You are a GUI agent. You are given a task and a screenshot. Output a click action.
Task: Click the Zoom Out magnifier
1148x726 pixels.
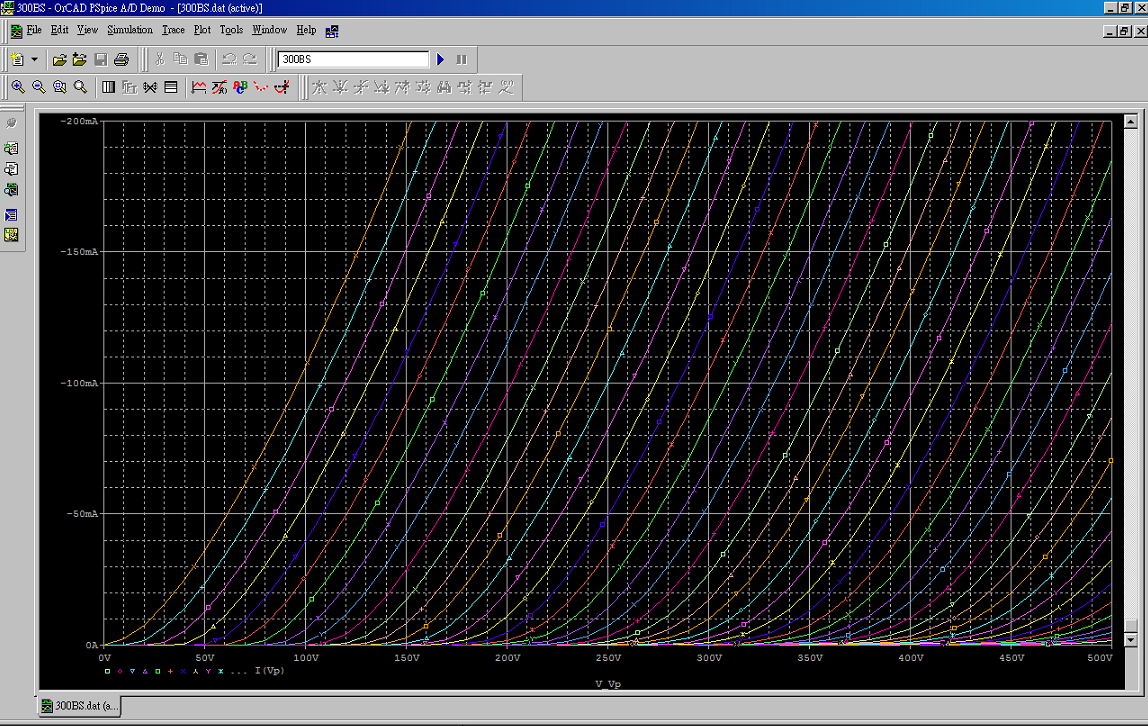coord(39,87)
